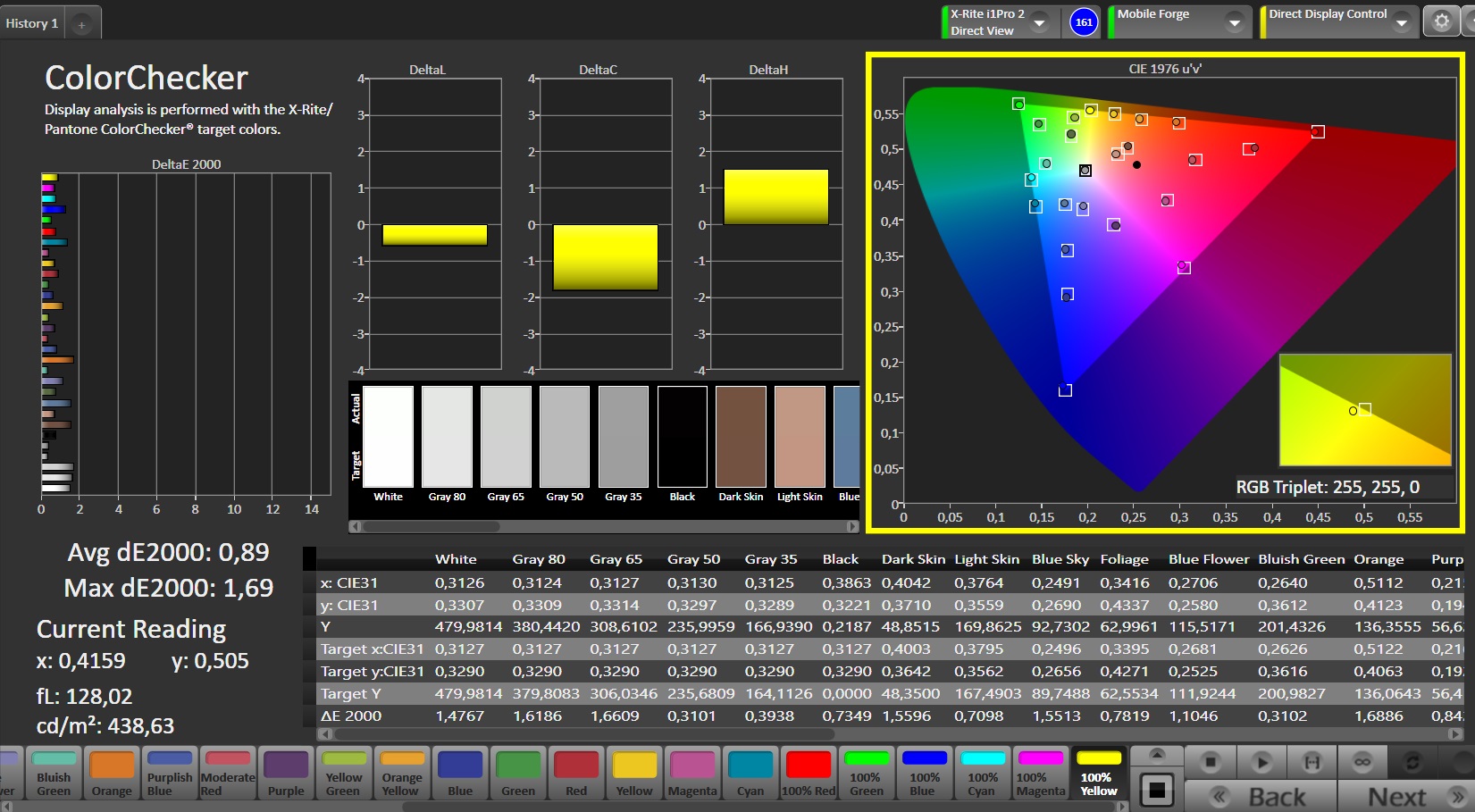Open X-Rite i1Pro 2 meter dropdown

coord(1039,22)
